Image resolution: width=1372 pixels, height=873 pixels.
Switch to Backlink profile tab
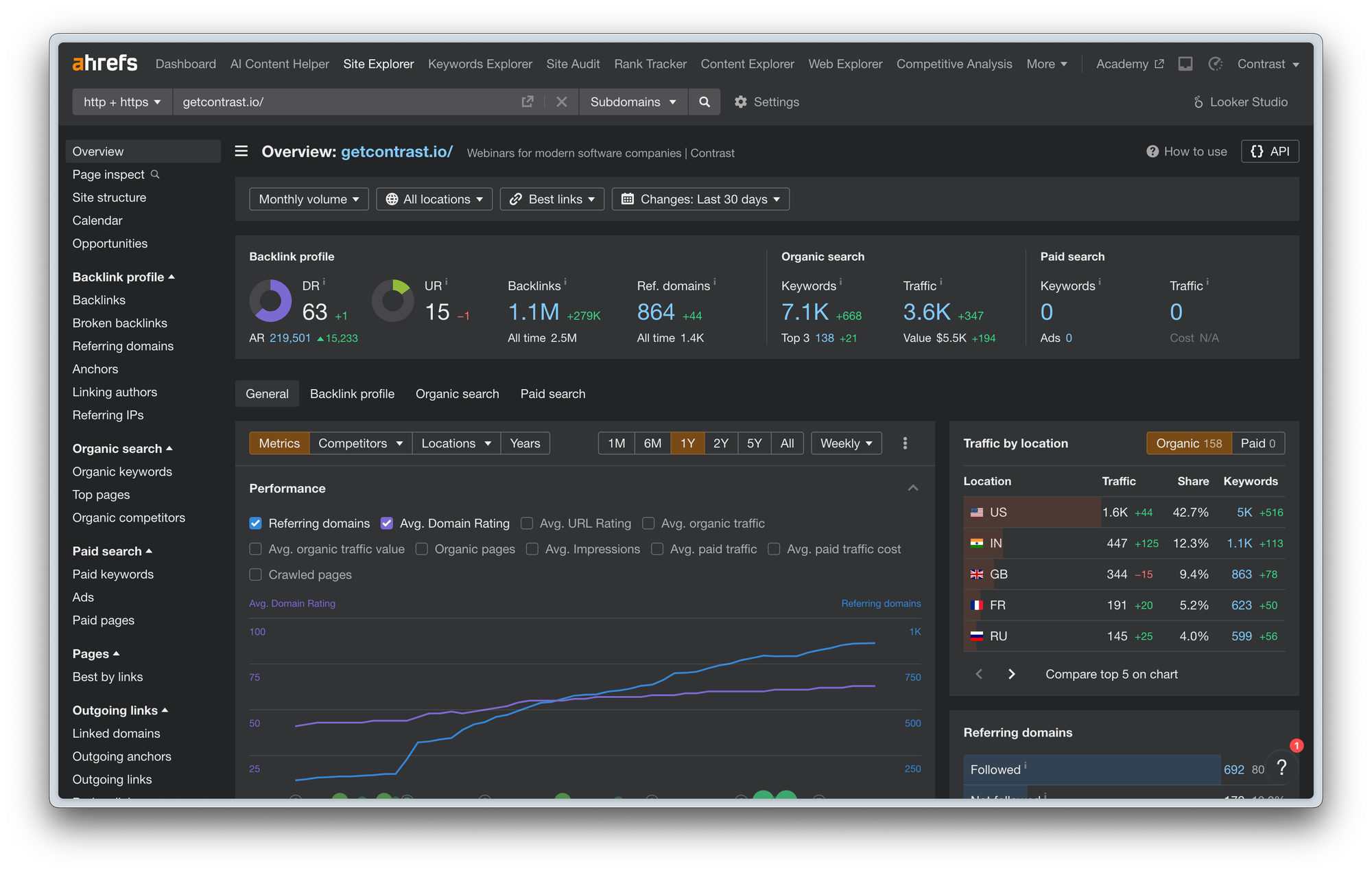tap(352, 394)
